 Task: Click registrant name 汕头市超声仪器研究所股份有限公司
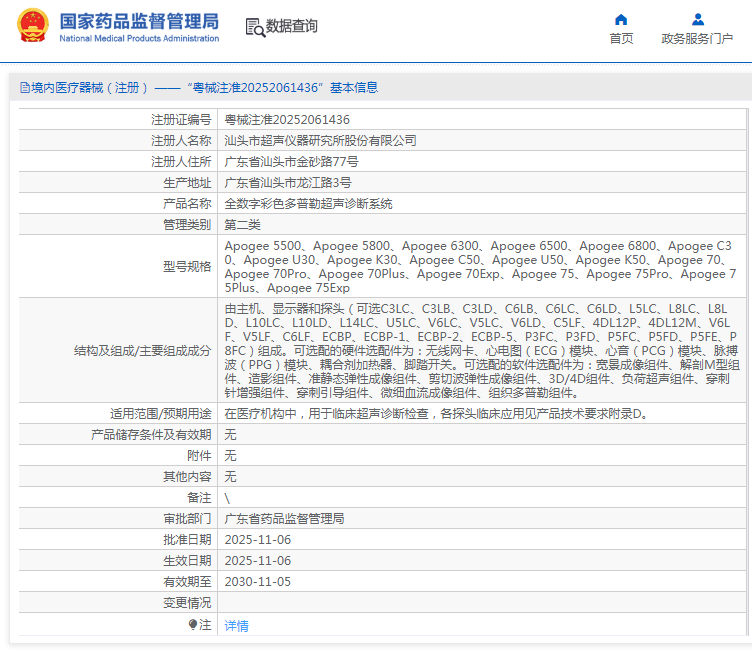click(x=320, y=141)
